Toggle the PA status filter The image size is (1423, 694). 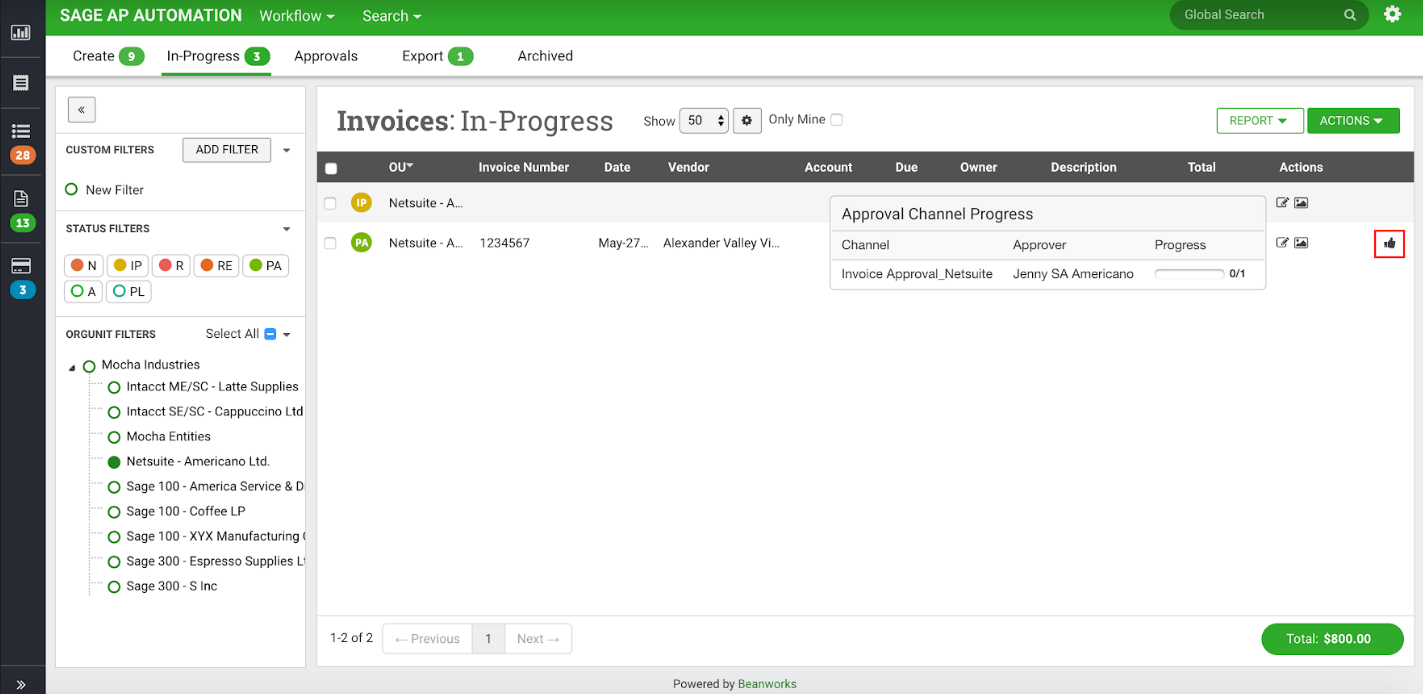click(x=265, y=266)
